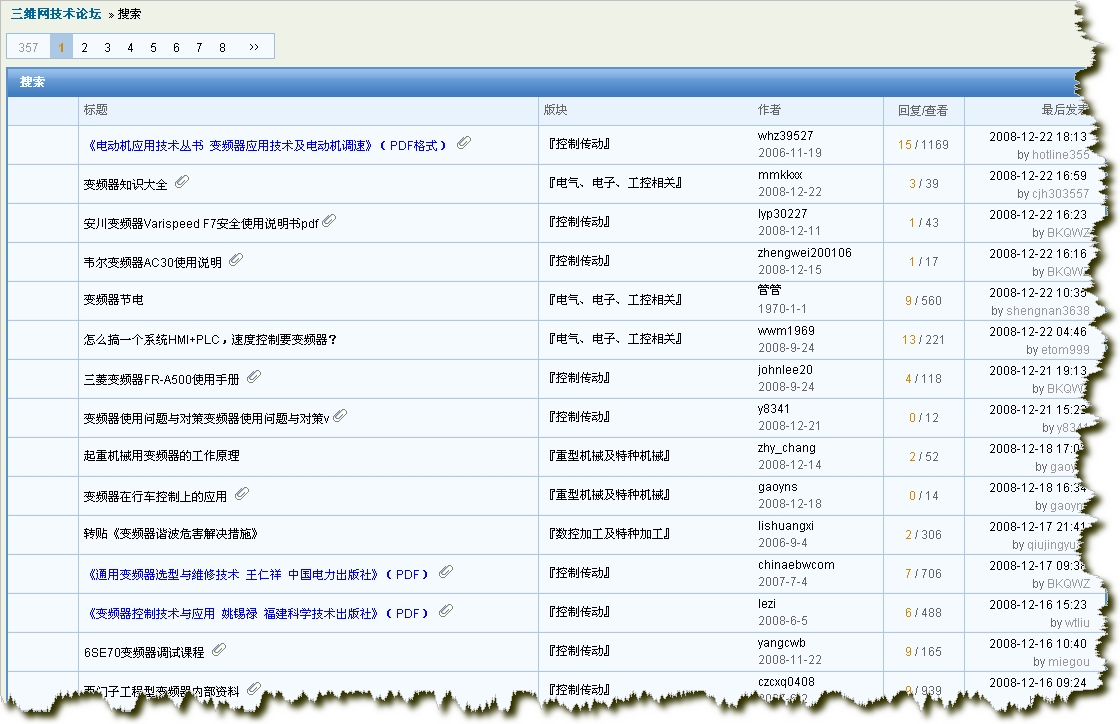Viewport: 1120px width, 724px height.
Task: View author profile yangcwb
Action: click(x=782, y=643)
